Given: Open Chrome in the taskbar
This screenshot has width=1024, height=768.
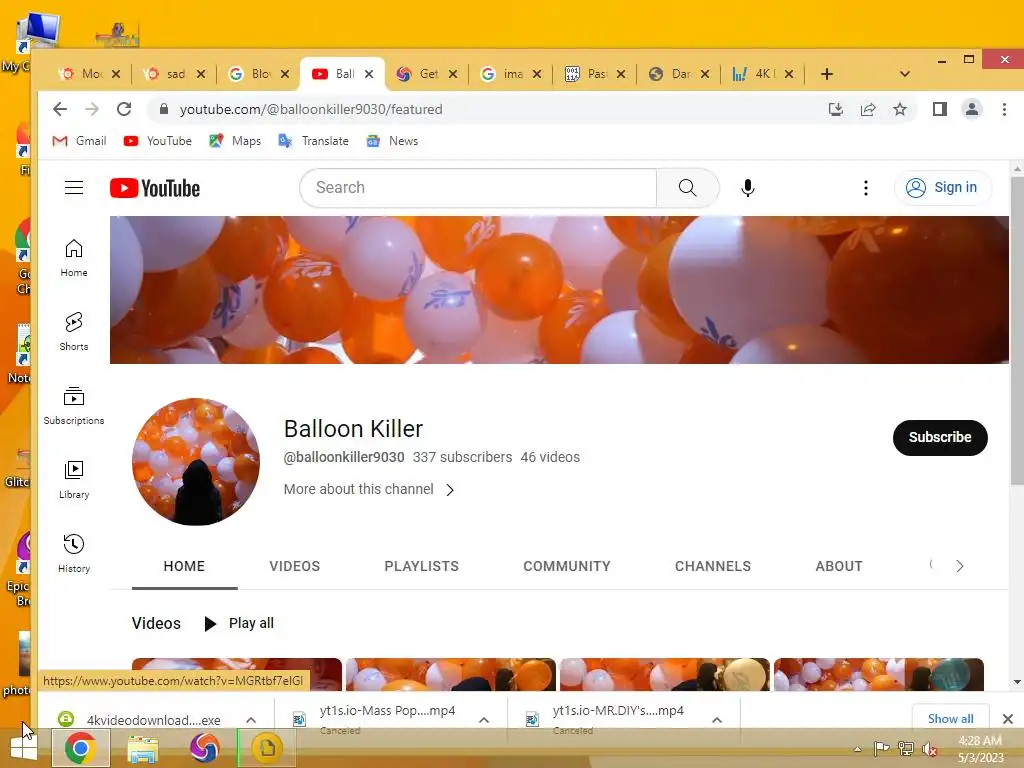Looking at the screenshot, I should click(x=80, y=748).
